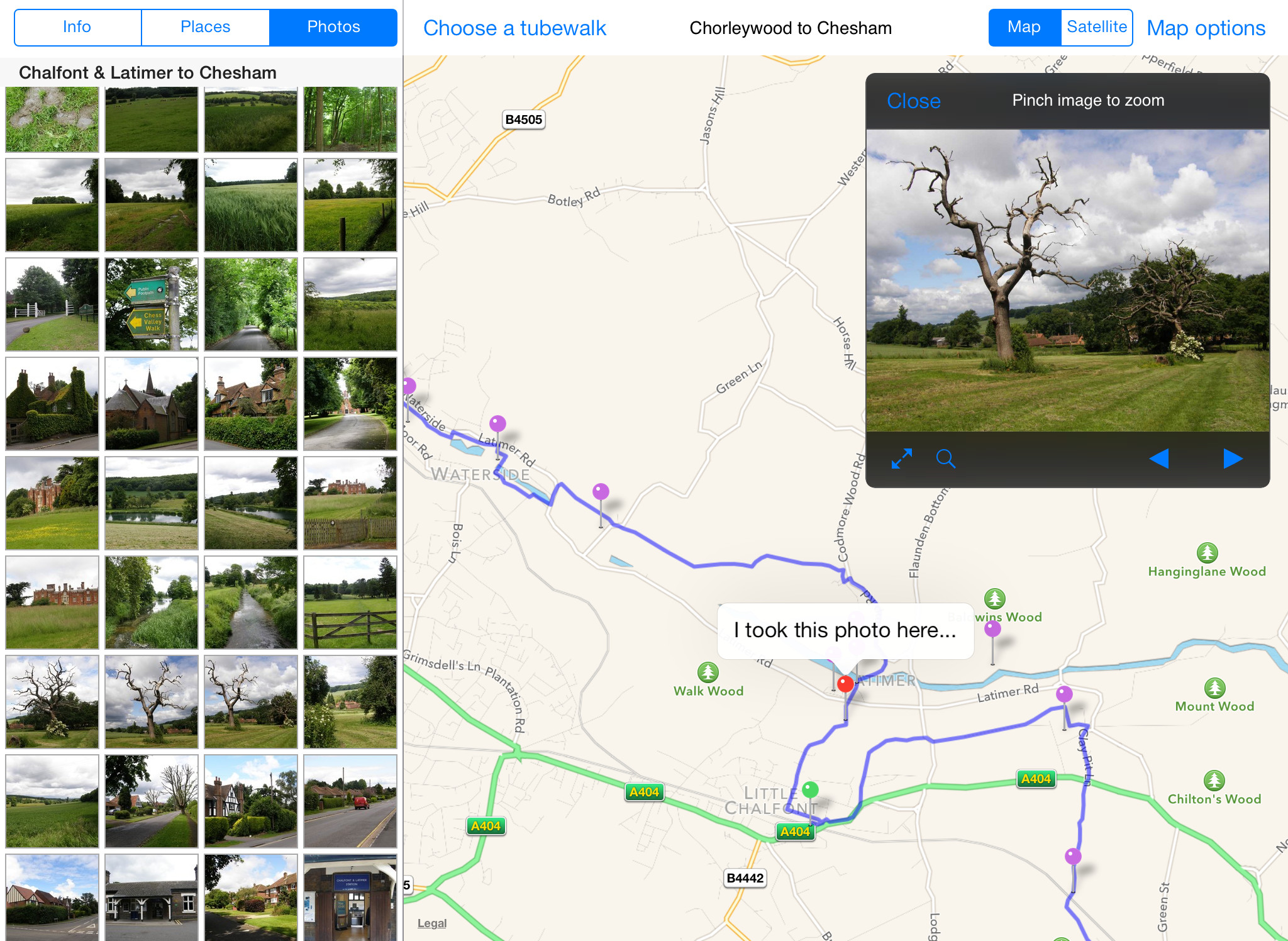Open the church with spire thumbnail
Viewport: 1288px width, 941px height.
(x=152, y=404)
